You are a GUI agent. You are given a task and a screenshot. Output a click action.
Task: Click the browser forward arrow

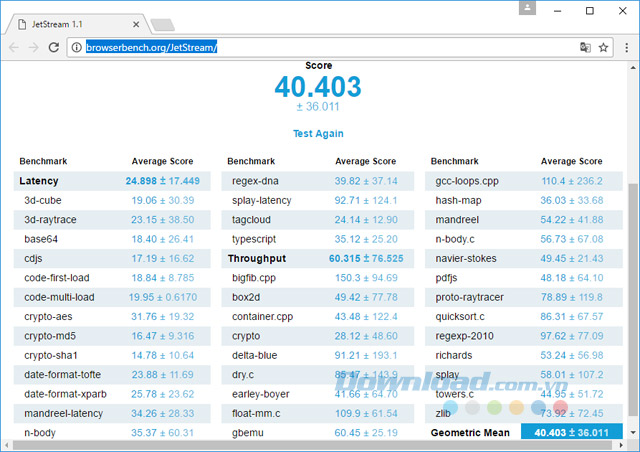(36, 47)
